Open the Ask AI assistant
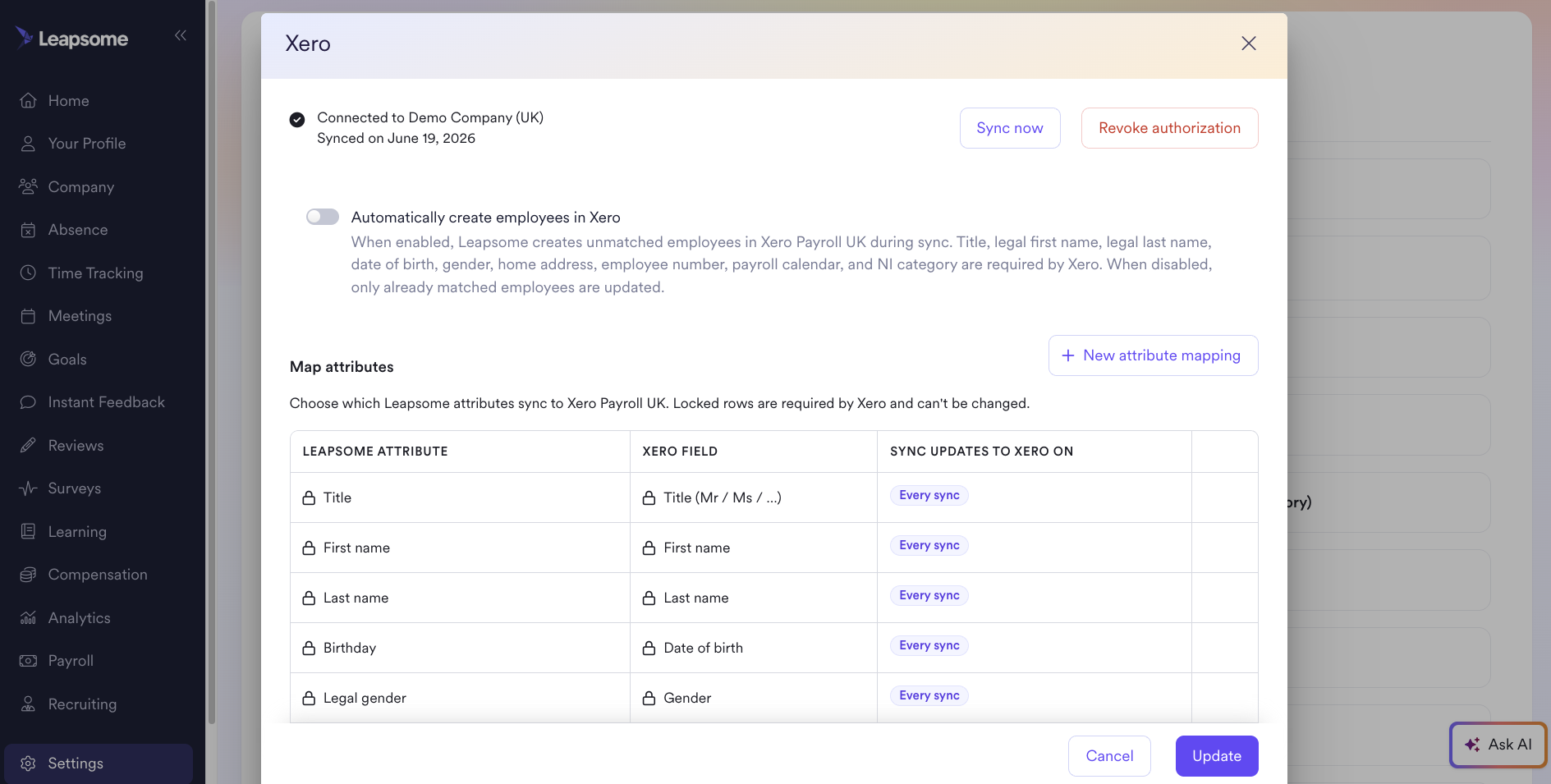The width and height of the screenshot is (1551, 784). (x=1498, y=745)
